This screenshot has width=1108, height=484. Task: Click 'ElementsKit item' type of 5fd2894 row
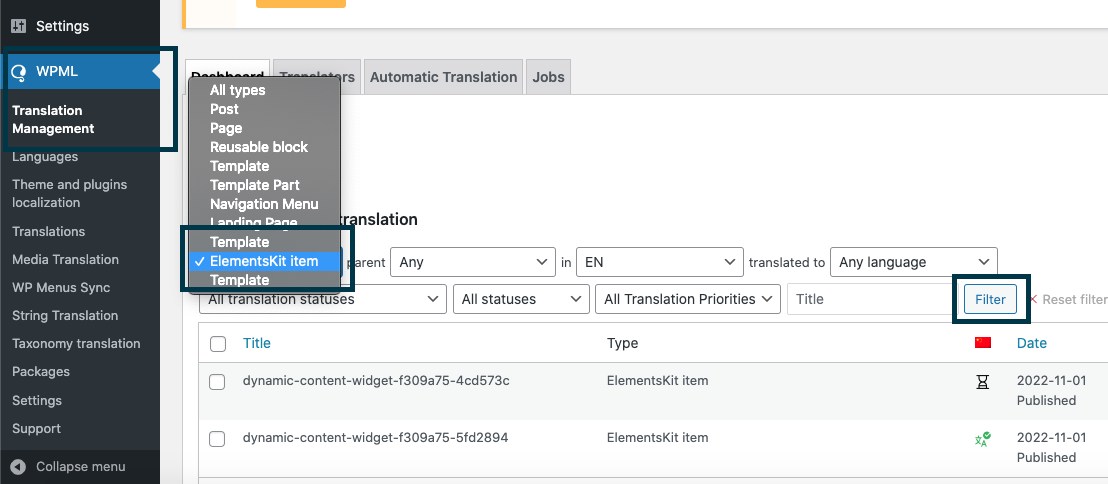point(657,438)
